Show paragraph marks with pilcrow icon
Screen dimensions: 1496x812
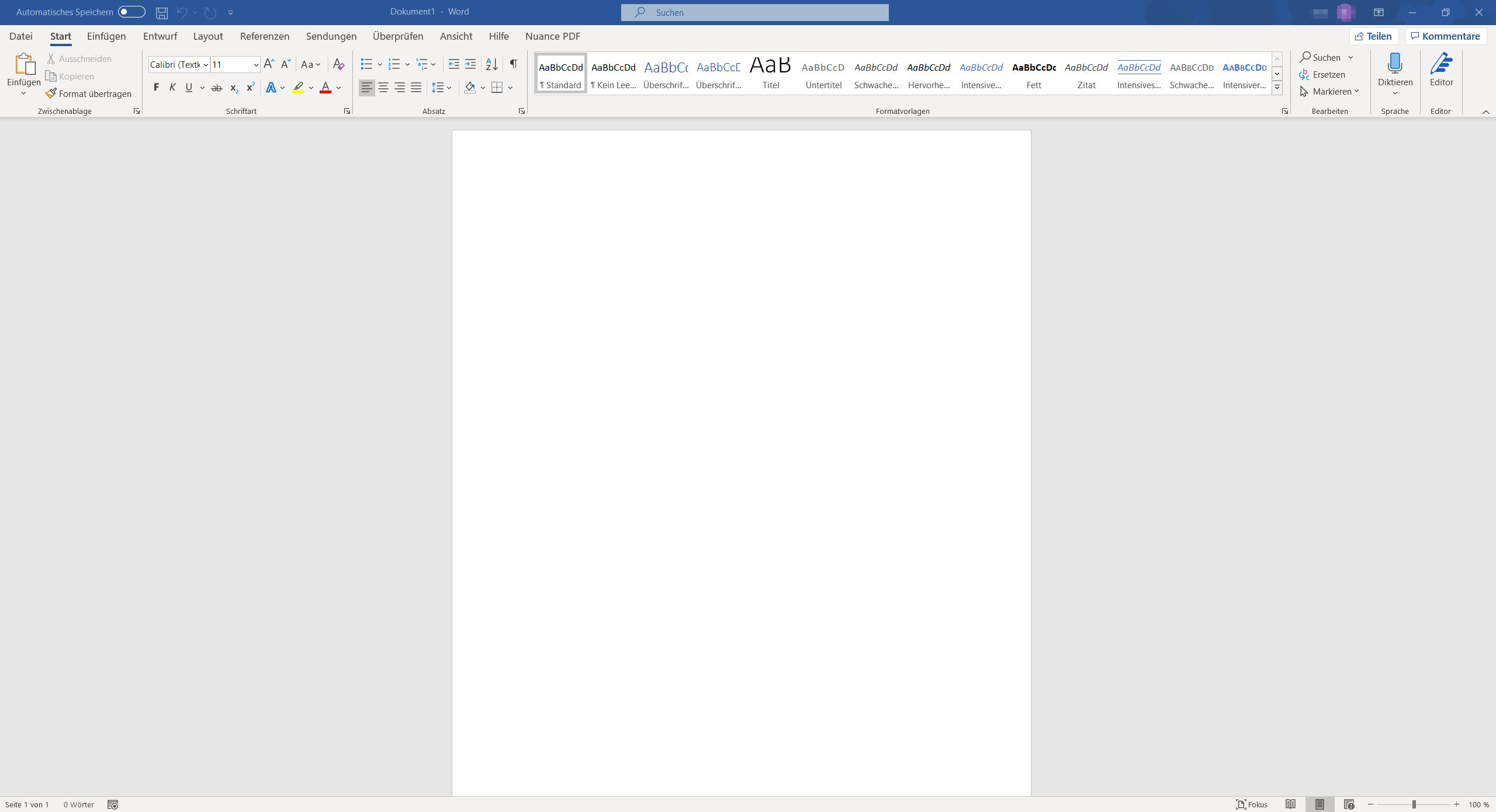pyautogui.click(x=513, y=64)
